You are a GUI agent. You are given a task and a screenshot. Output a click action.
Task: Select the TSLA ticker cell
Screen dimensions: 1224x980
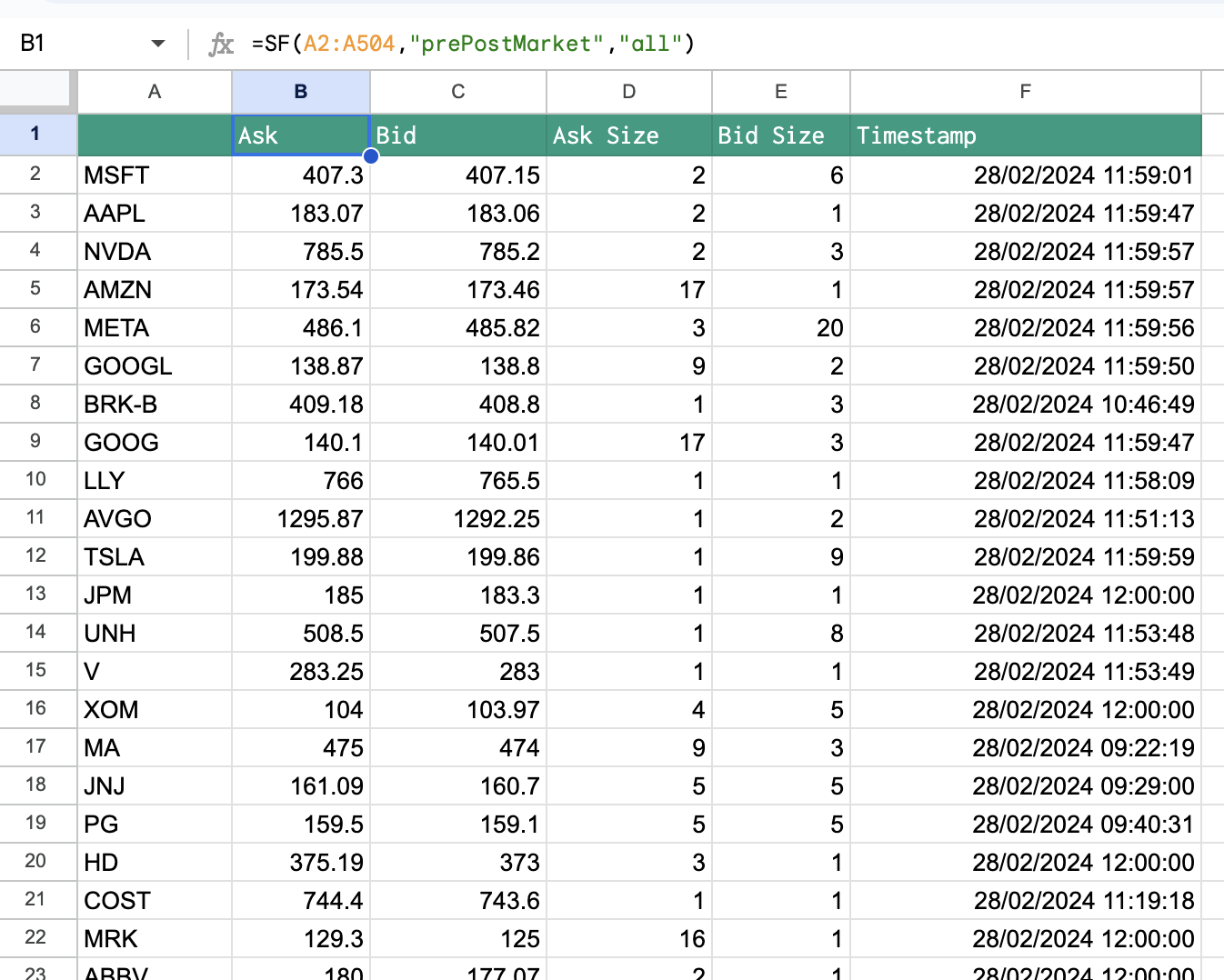155,556
